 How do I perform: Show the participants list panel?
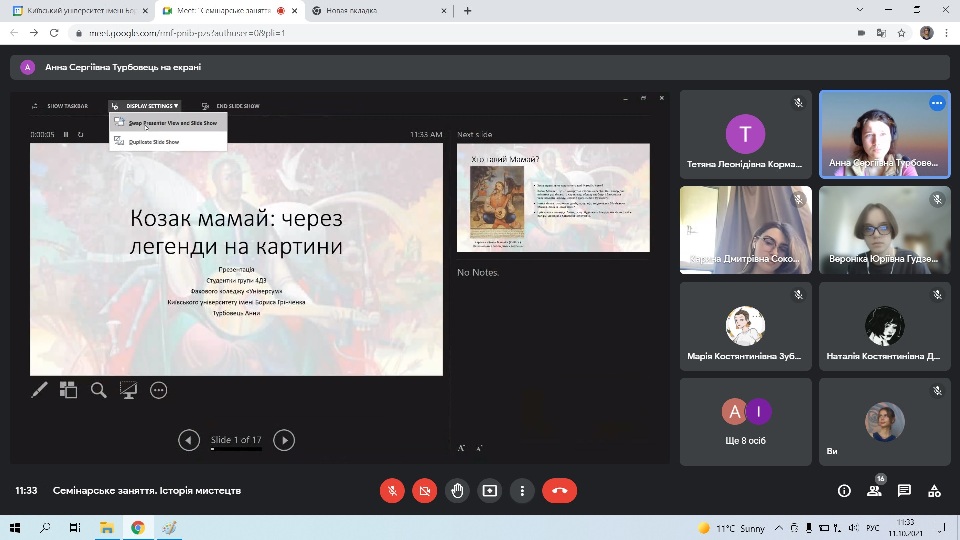[874, 490]
